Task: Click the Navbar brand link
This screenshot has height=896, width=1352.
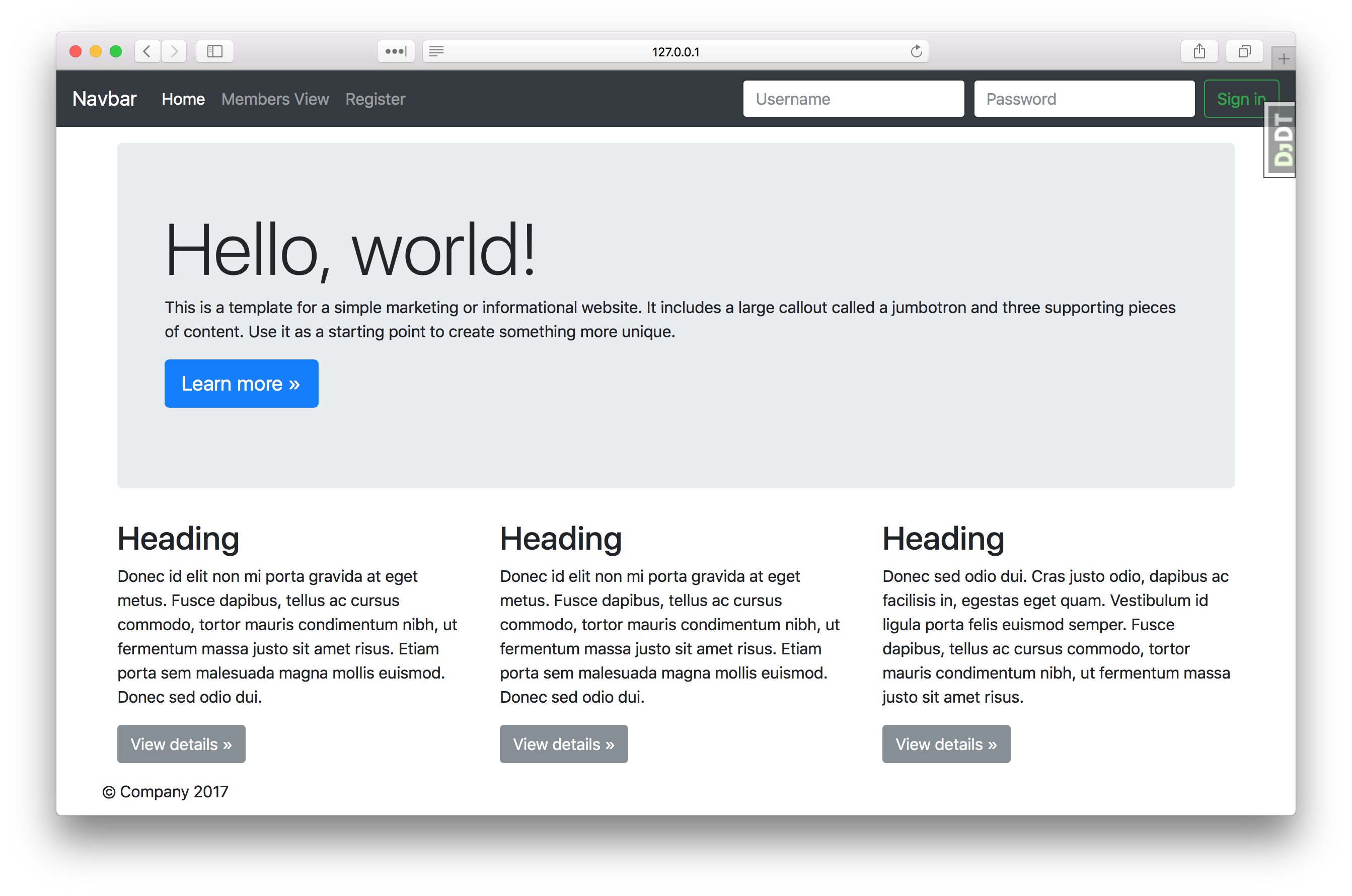Action: 105,99
